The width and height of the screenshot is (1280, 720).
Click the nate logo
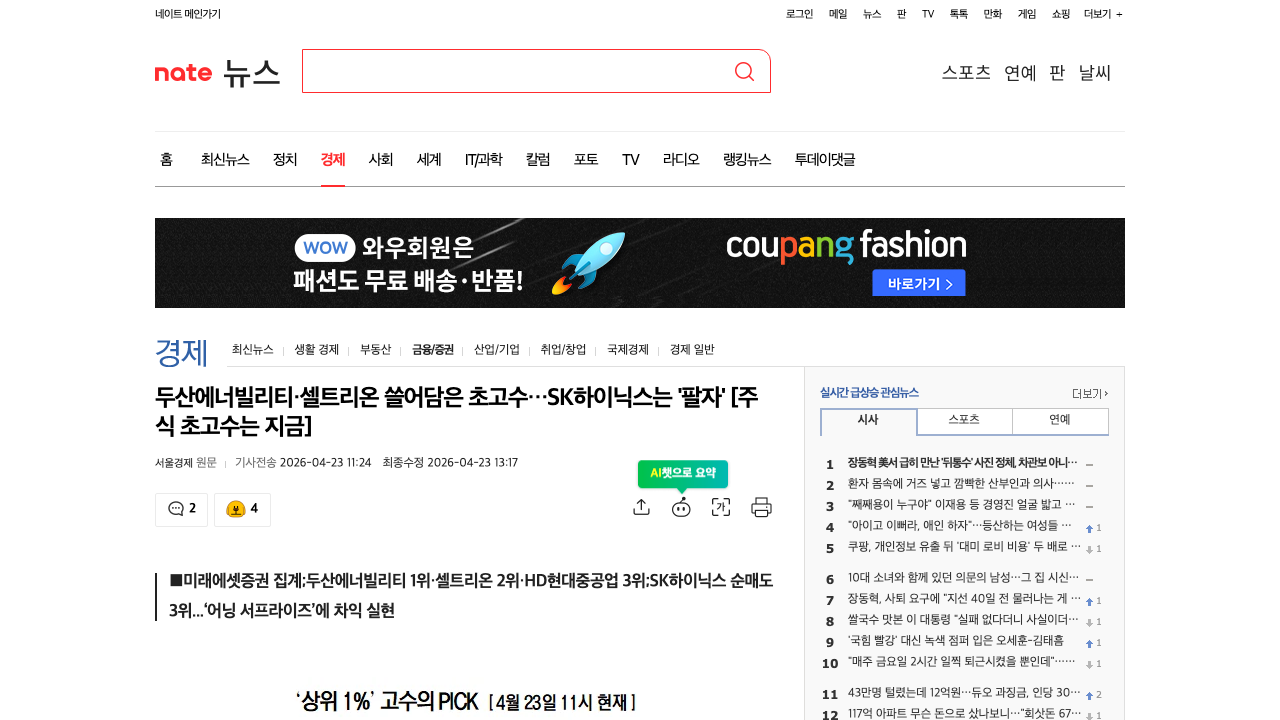click(x=183, y=72)
